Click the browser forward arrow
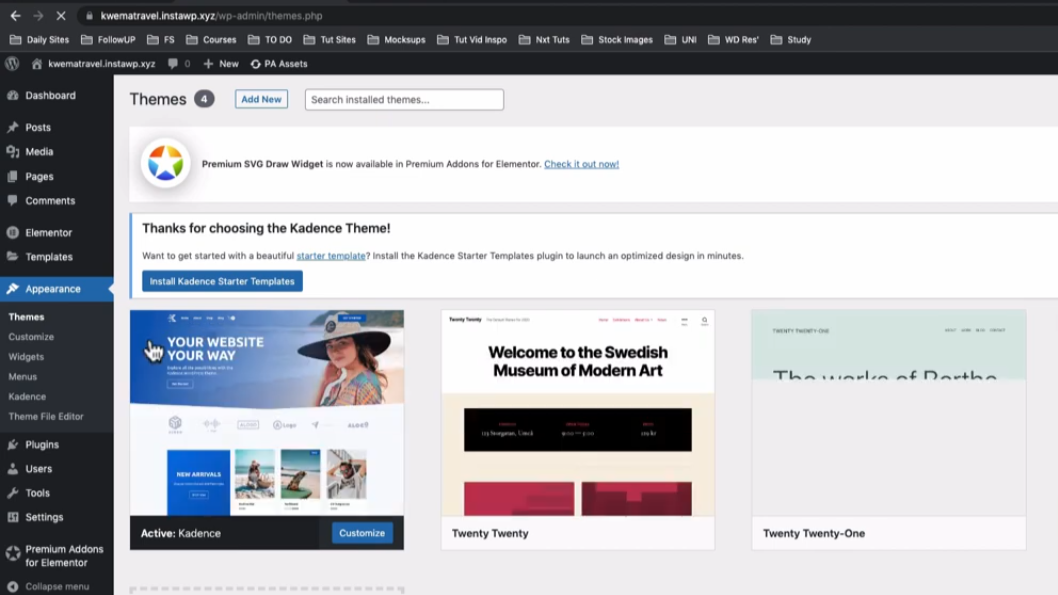This screenshot has height=595, width=1058. coord(38,16)
